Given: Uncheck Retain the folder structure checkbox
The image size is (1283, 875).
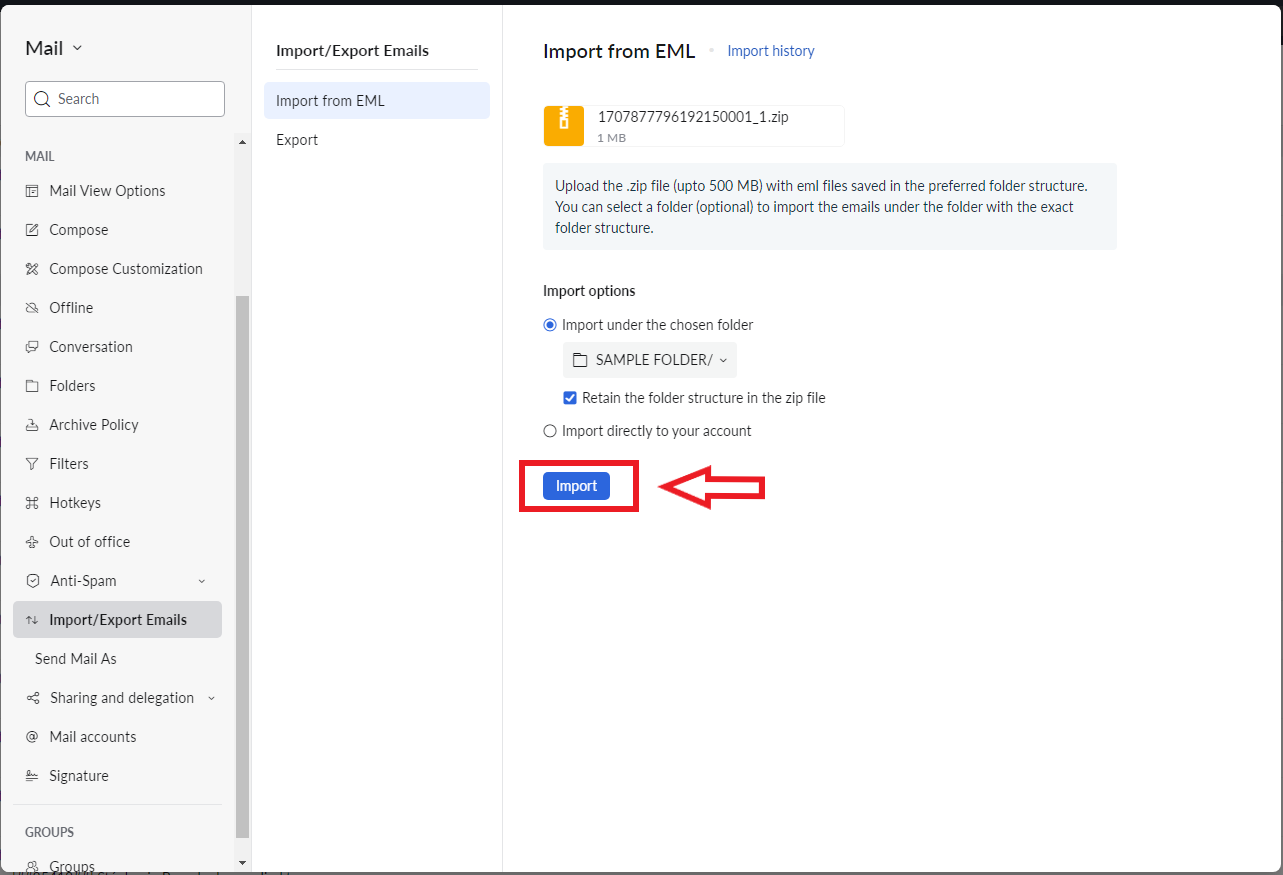Looking at the screenshot, I should pyautogui.click(x=570, y=398).
